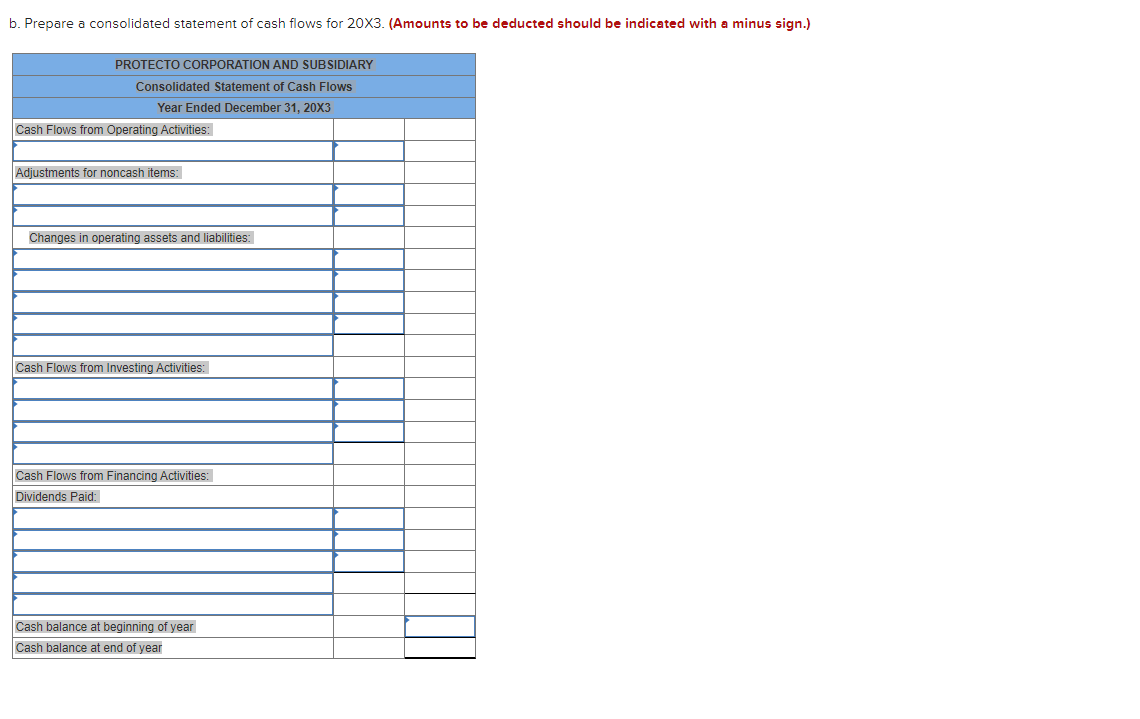Screen dimensions: 1140x719
Task: Open second dropdown under Adjustments for noncash items
Action: (173, 216)
